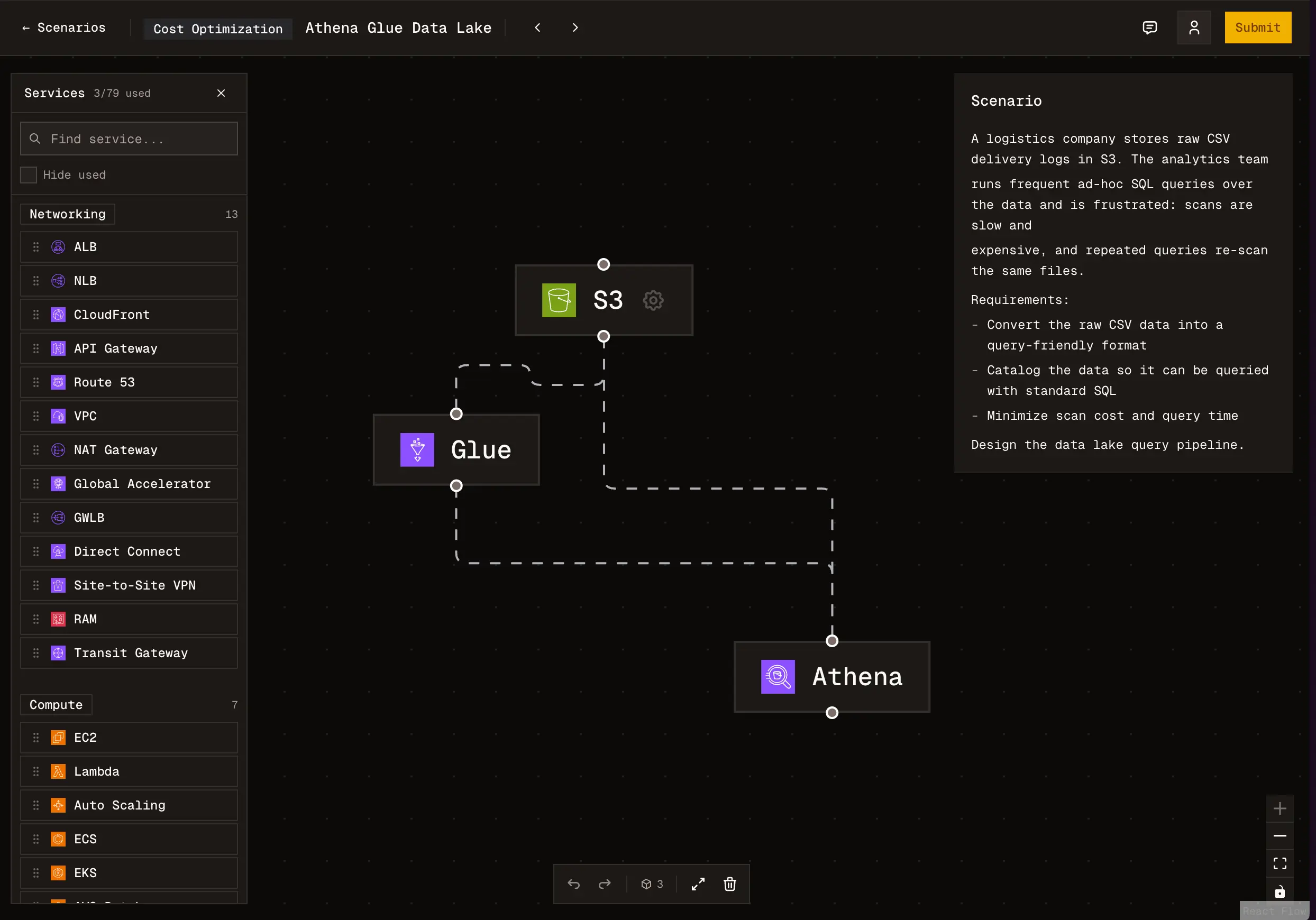
Task: Click the trash delete icon
Action: coord(729,884)
